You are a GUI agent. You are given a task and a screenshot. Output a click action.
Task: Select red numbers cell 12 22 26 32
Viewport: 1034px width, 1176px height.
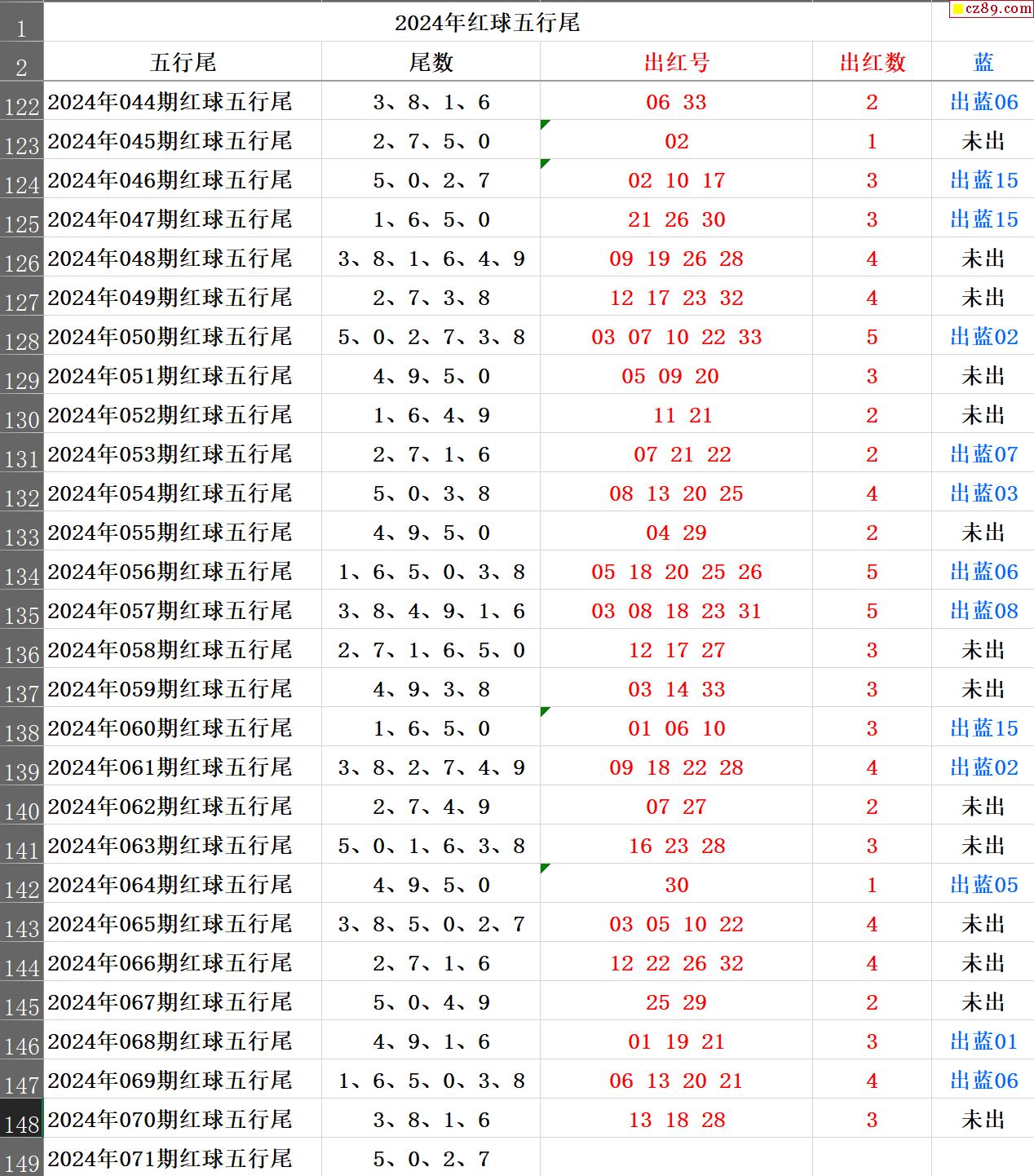pyautogui.click(x=676, y=962)
